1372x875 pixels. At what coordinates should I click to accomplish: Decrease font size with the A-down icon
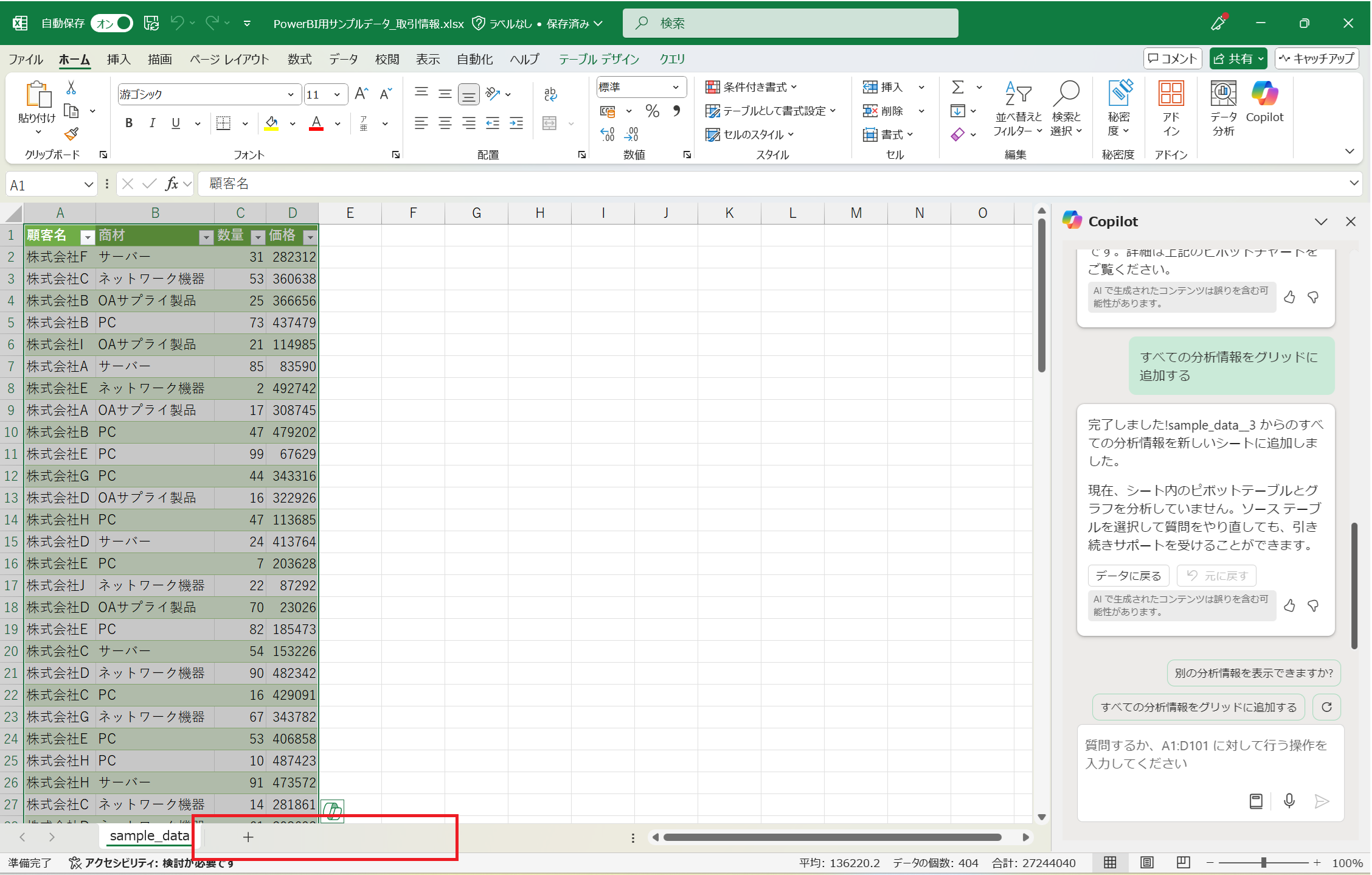[x=386, y=94]
